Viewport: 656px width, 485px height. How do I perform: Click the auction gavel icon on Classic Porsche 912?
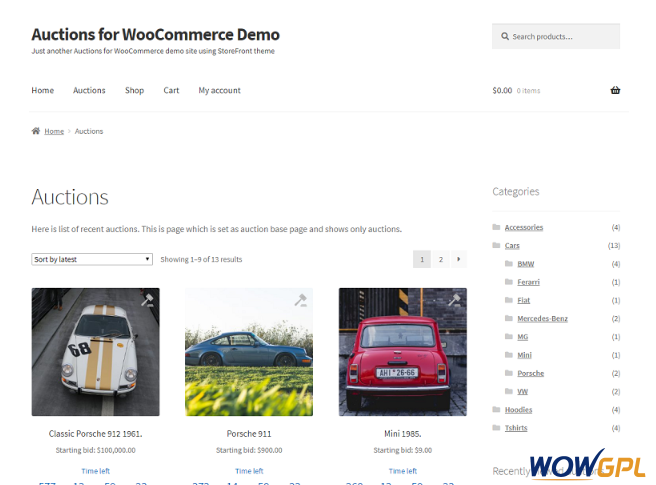click(147, 300)
